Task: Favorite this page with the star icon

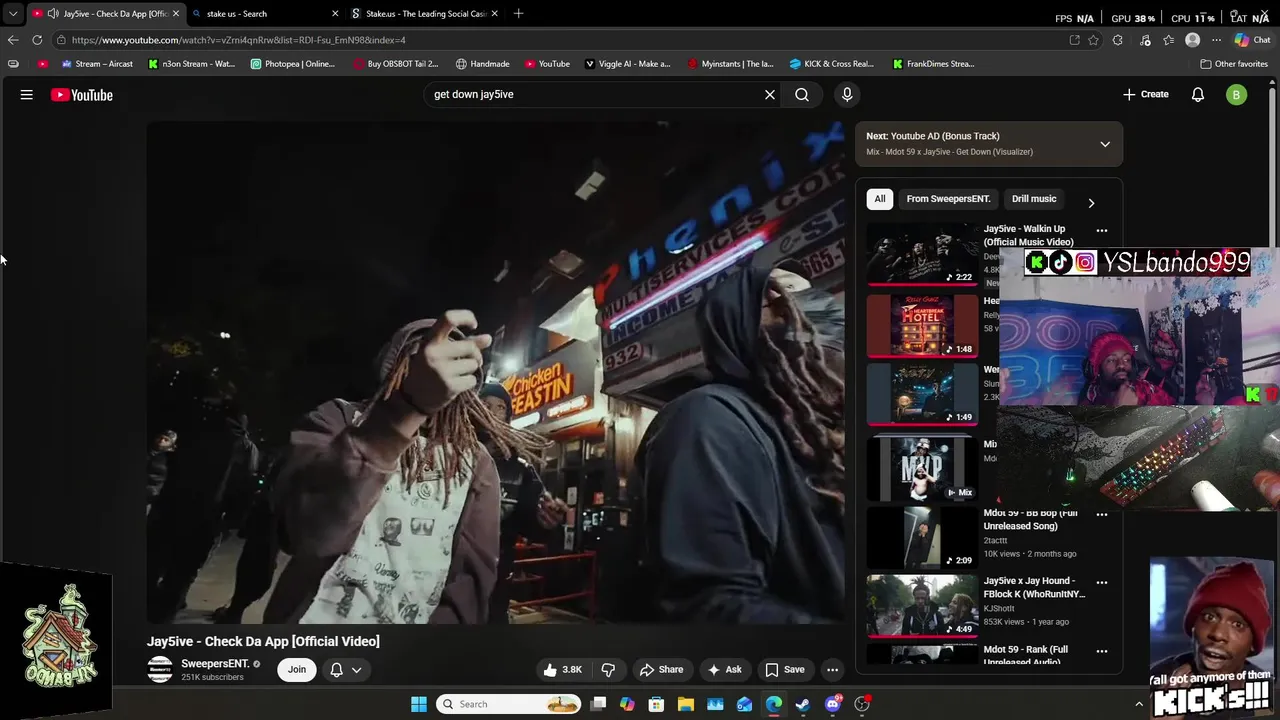Action: pyautogui.click(x=1093, y=40)
